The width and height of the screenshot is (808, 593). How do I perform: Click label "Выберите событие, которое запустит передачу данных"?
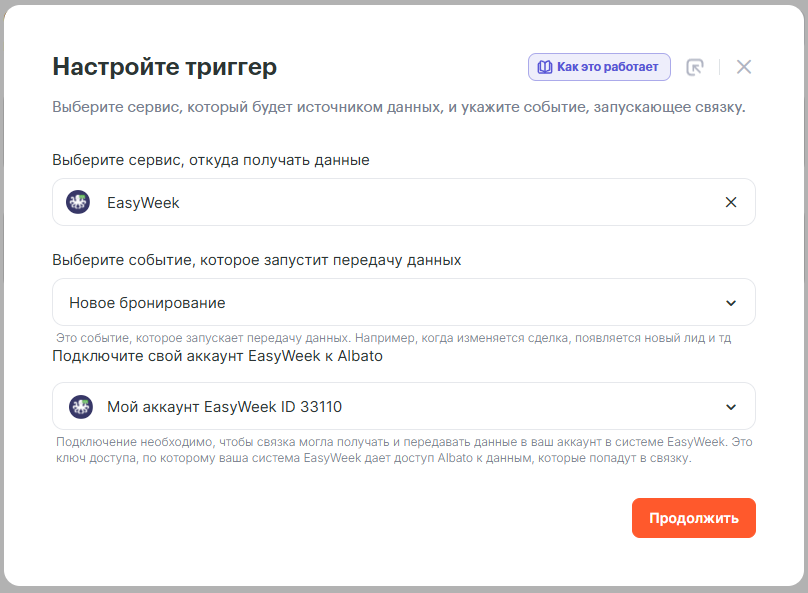coord(257,260)
